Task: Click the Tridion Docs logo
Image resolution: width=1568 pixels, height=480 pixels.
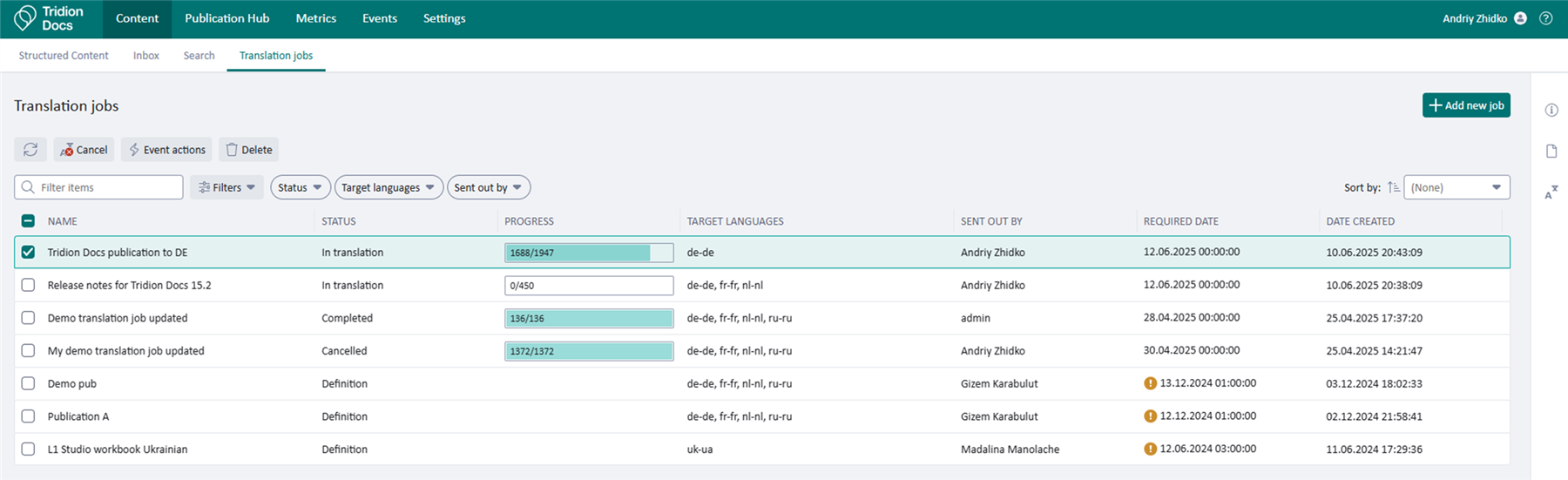Action: click(x=50, y=18)
